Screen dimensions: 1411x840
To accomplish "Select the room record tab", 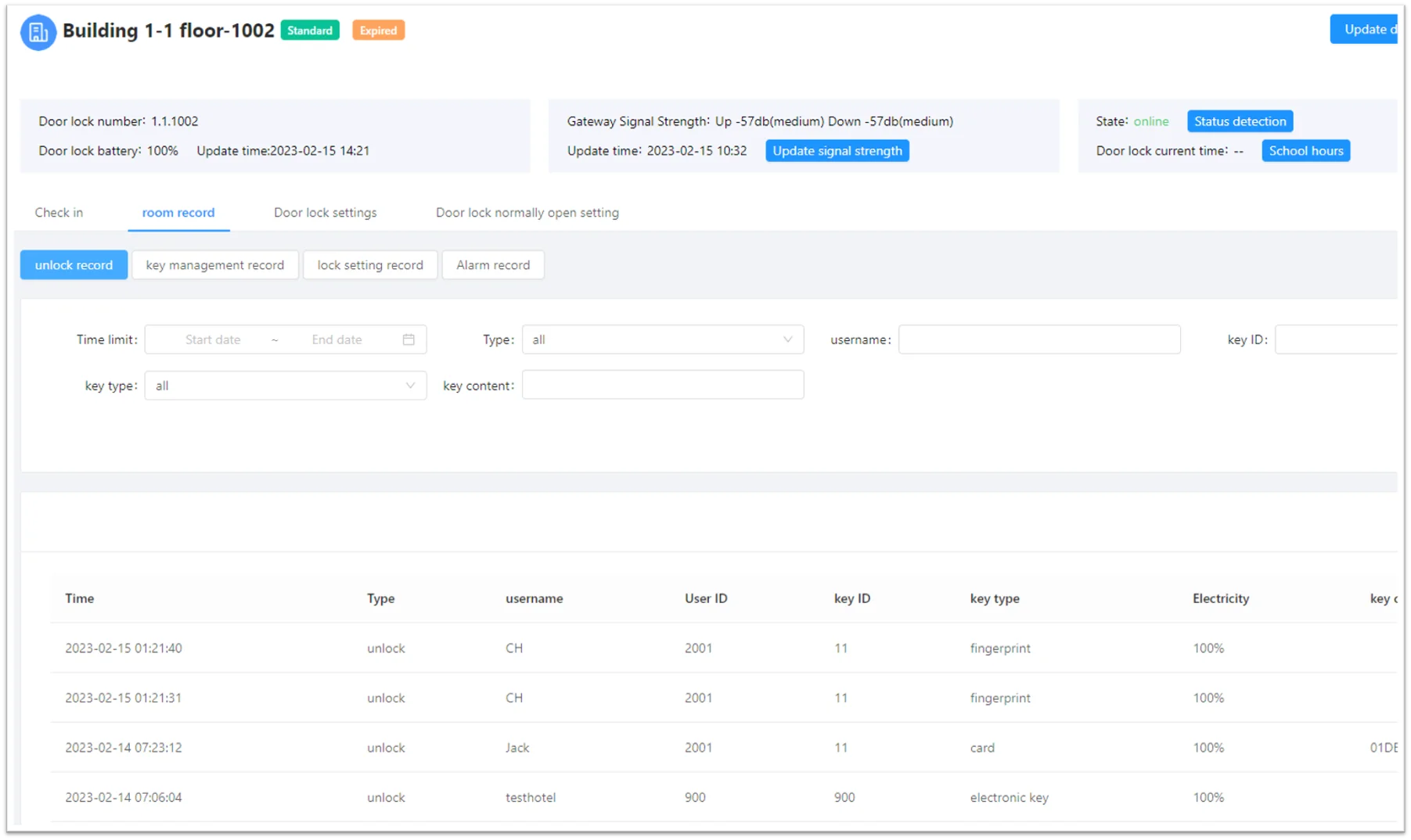I will [x=178, y=213].
